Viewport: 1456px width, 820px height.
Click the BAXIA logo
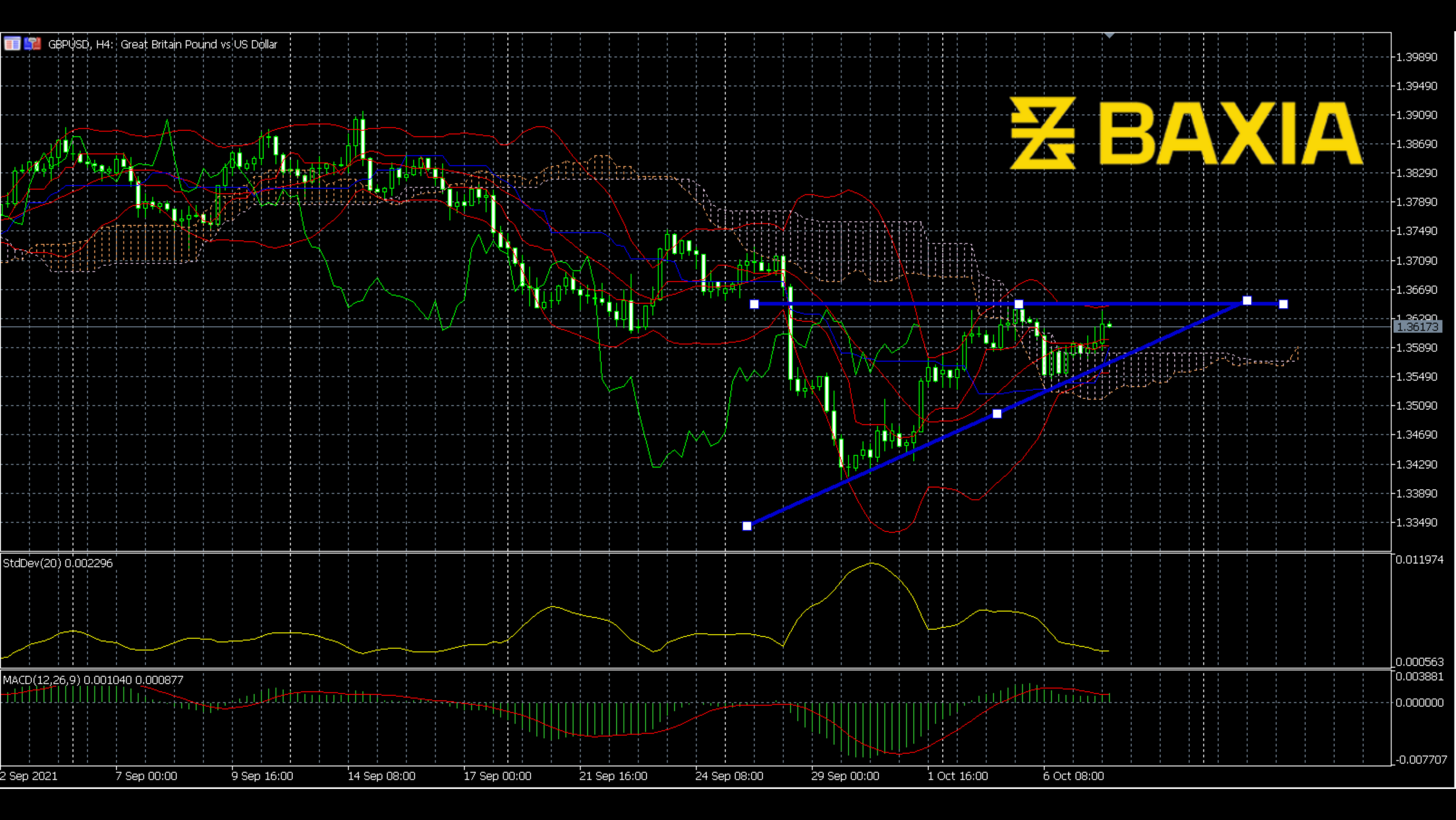1186,133
